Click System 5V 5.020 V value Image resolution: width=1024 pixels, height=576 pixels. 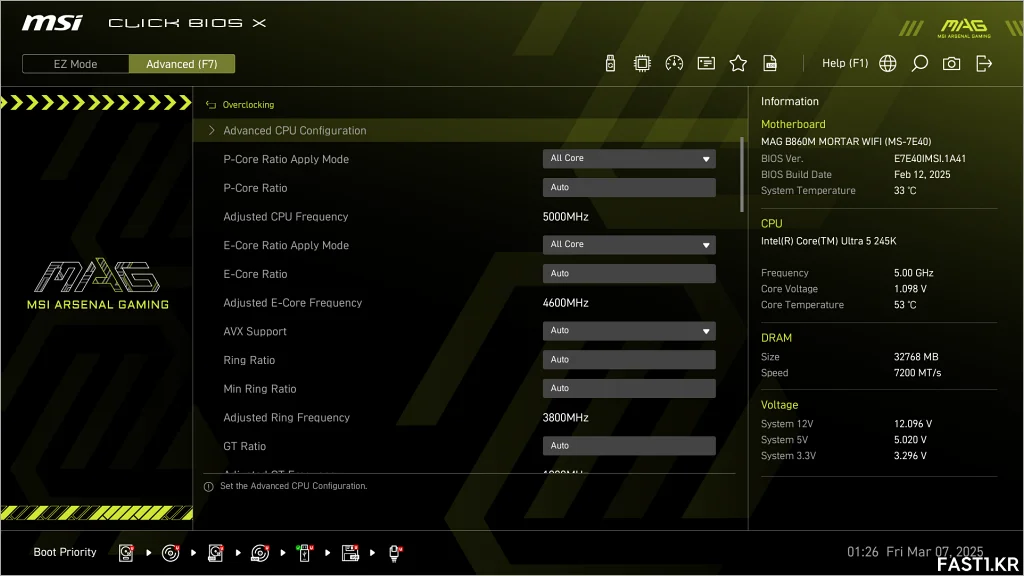tap(910, 440)
